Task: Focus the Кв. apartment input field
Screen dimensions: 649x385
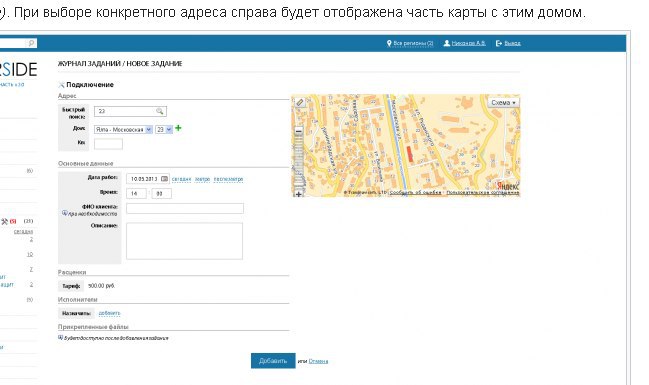Action: coord(108,144)
